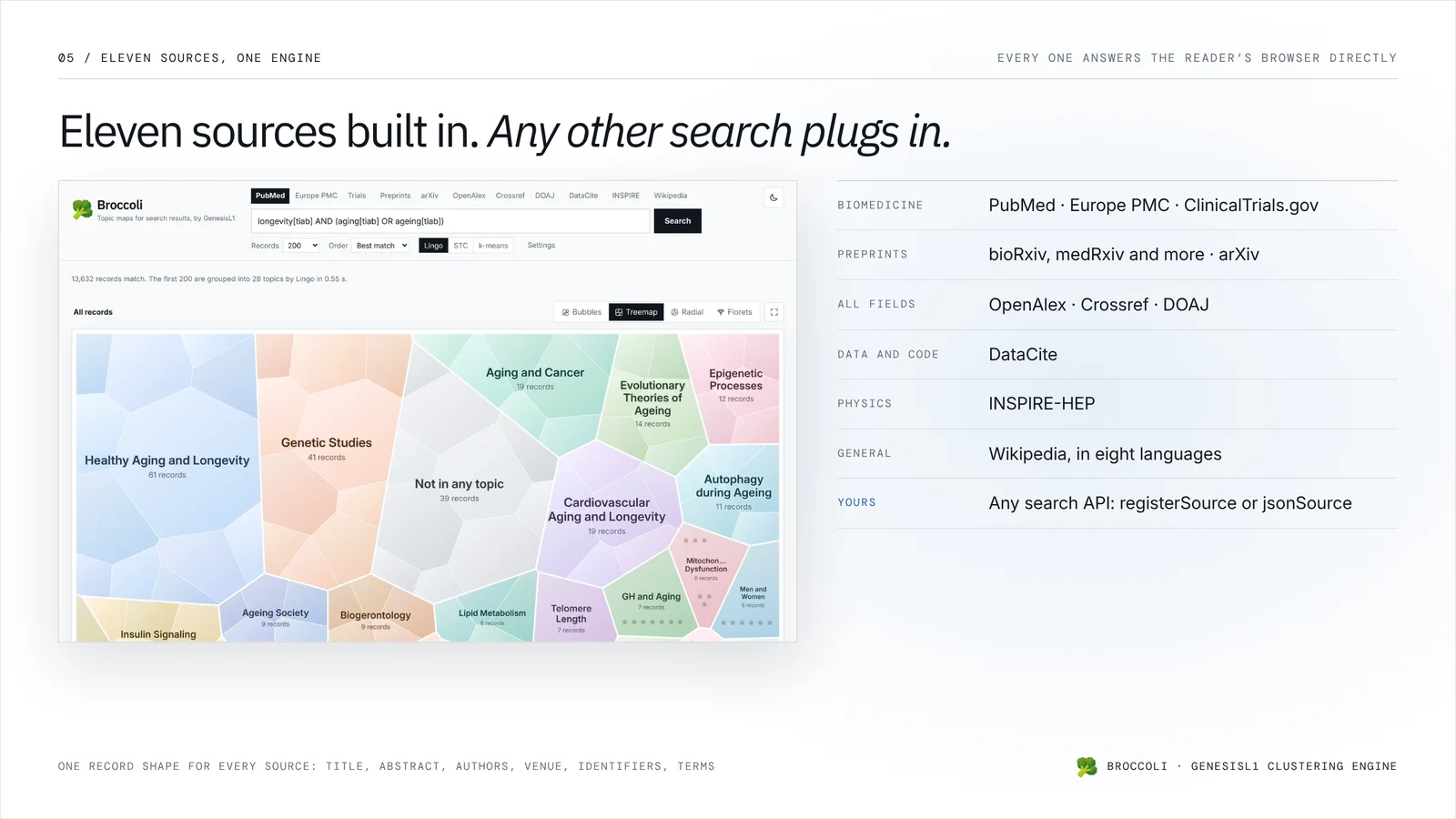Select the Trials source tab
Viewport: 1456px width, 819px height.
point(357,196)
